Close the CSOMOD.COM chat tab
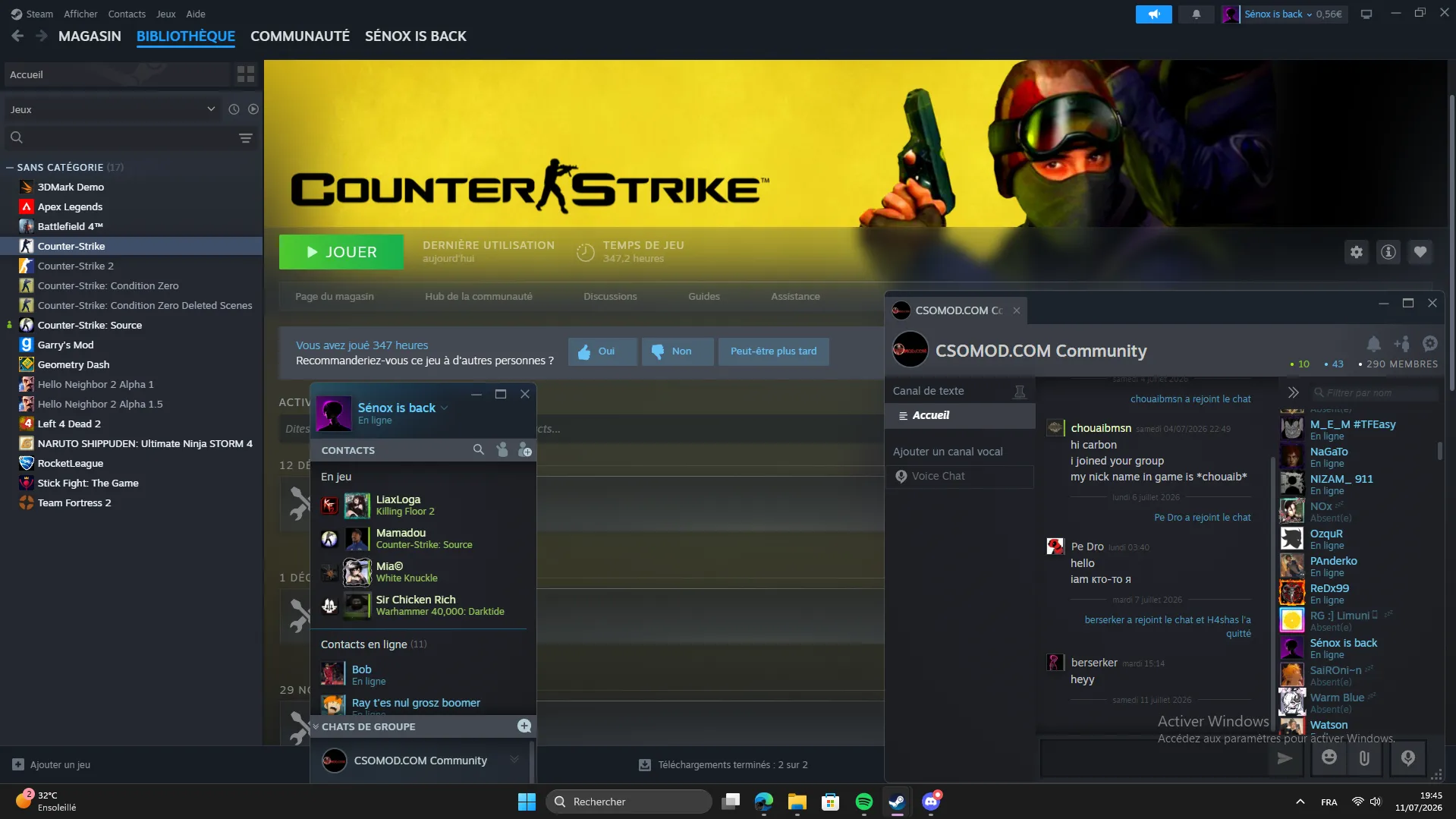This screenshot has height=819, width=1456. 1016,310
